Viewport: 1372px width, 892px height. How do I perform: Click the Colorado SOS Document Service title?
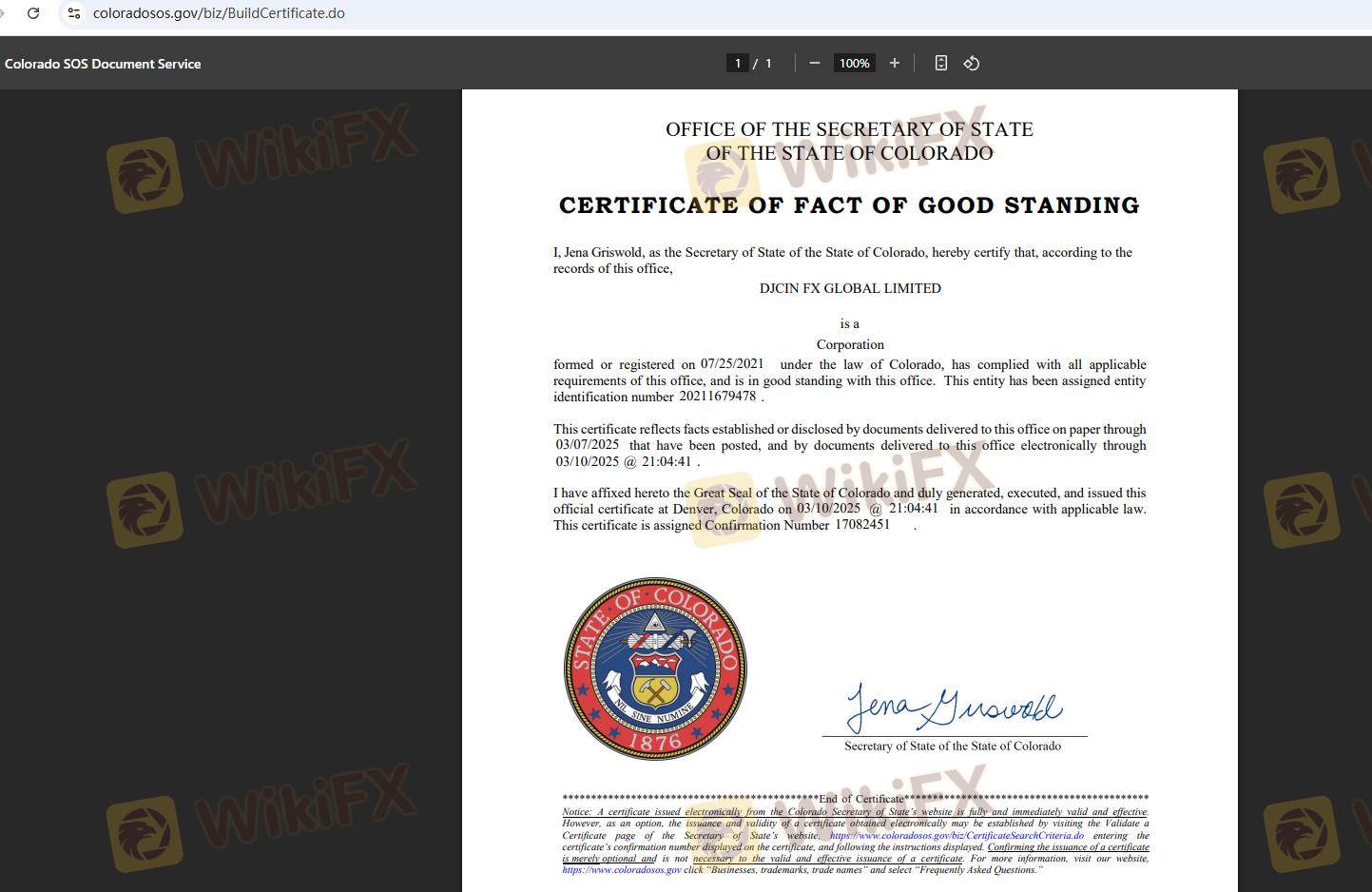tap(103, 64)
